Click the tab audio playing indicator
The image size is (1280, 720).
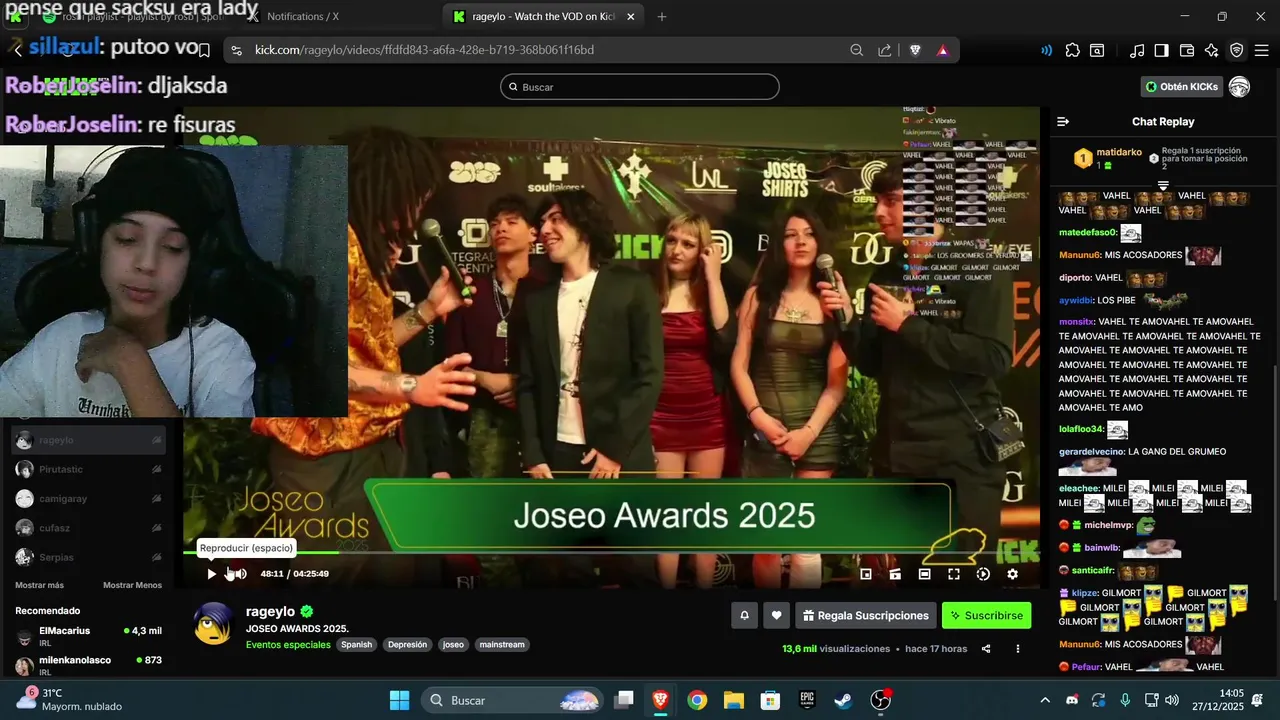point(1046,50)
